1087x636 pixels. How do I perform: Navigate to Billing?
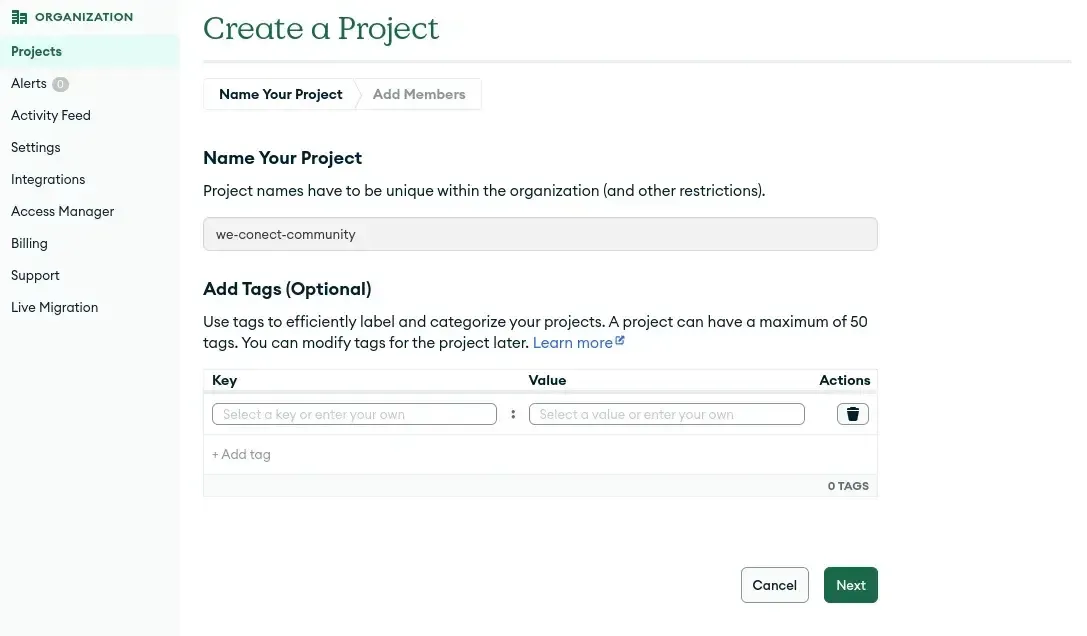pos(29,243)
